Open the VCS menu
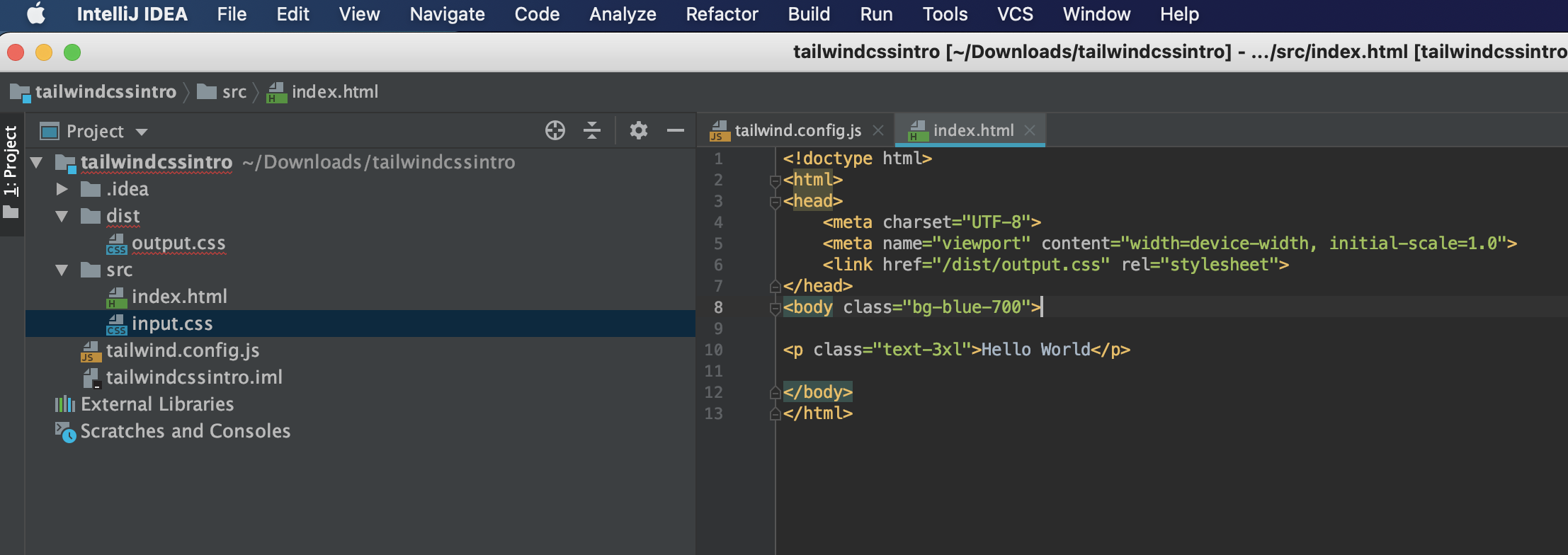1568x555 pixels. pyautogui.click(x=1015, y=14)
